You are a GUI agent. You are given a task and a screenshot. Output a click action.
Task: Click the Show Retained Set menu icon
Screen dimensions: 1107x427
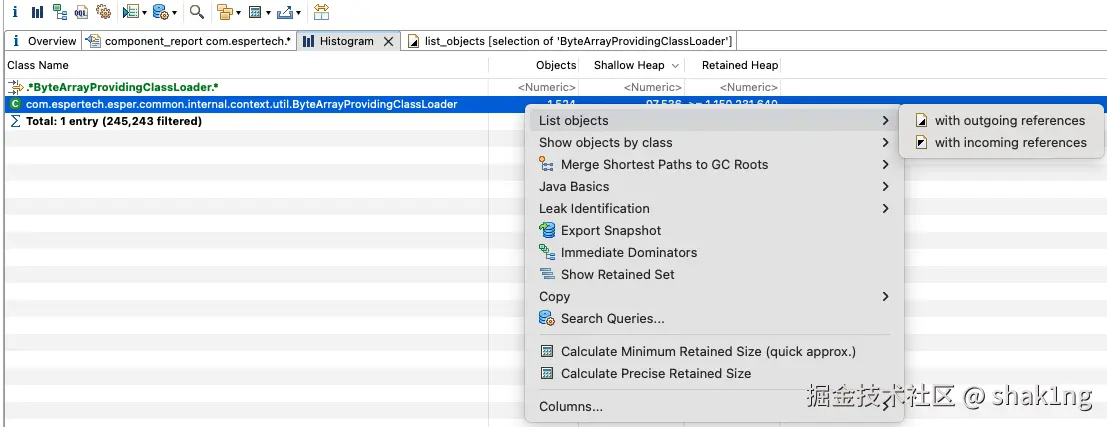point(546,274)
